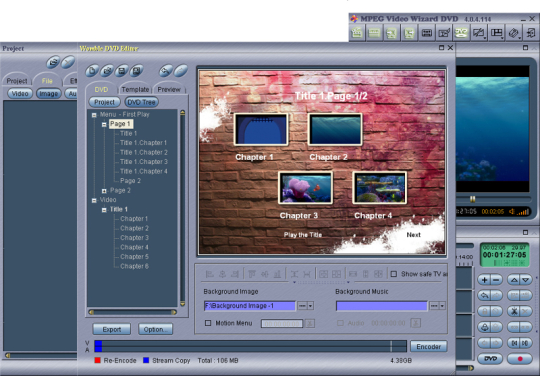This screenshot has width=540, height=376.
Task: Collapse the Title 1 video node
Action: point(104,210)
